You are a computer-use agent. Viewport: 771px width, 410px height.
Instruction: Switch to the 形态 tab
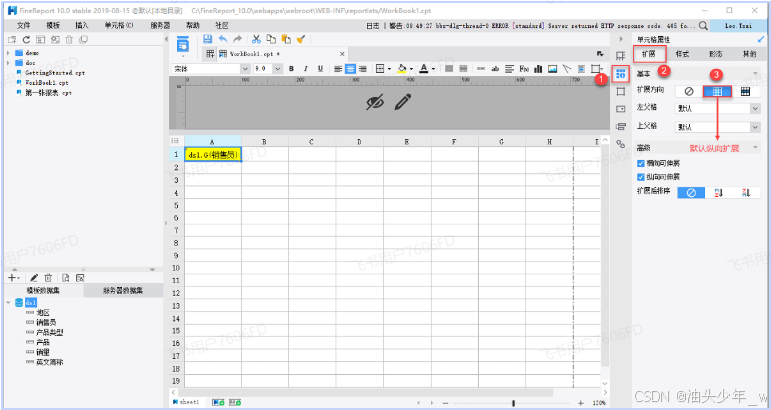tap(715, 54)
